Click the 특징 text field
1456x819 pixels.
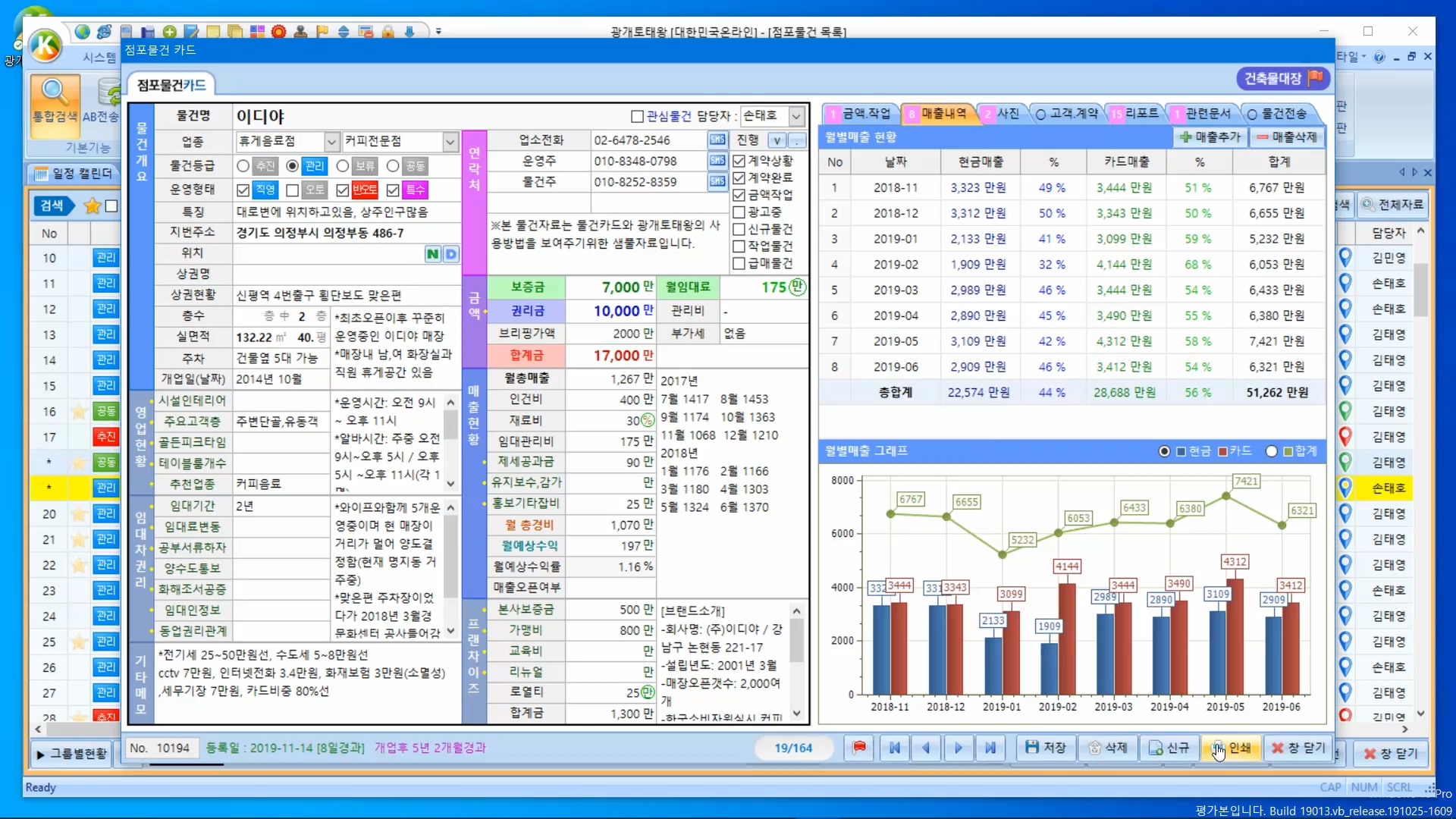[346, 212]
